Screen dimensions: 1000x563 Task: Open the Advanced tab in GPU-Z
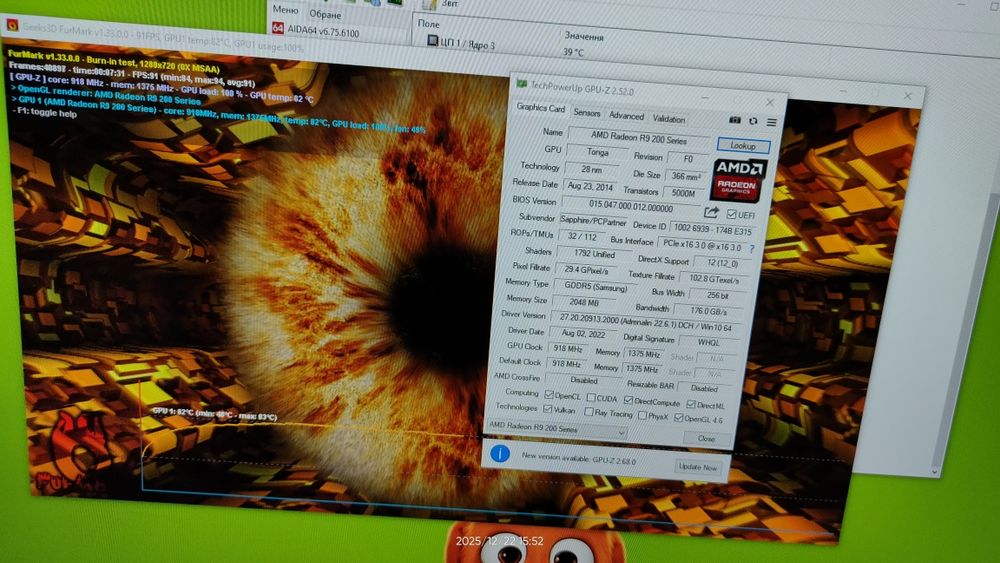(x=626, y=115)
